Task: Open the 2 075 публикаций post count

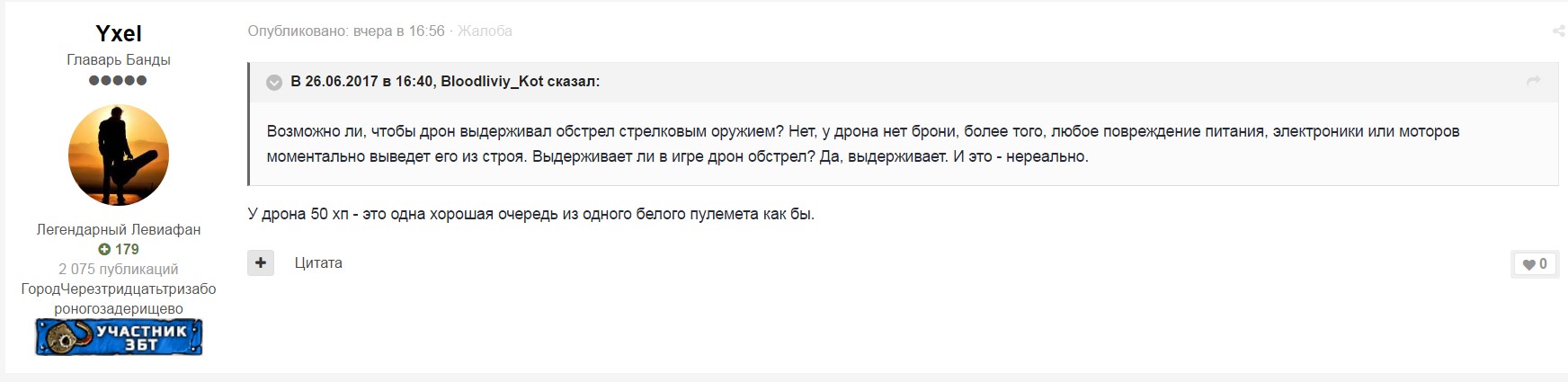Action: [119, 269]
